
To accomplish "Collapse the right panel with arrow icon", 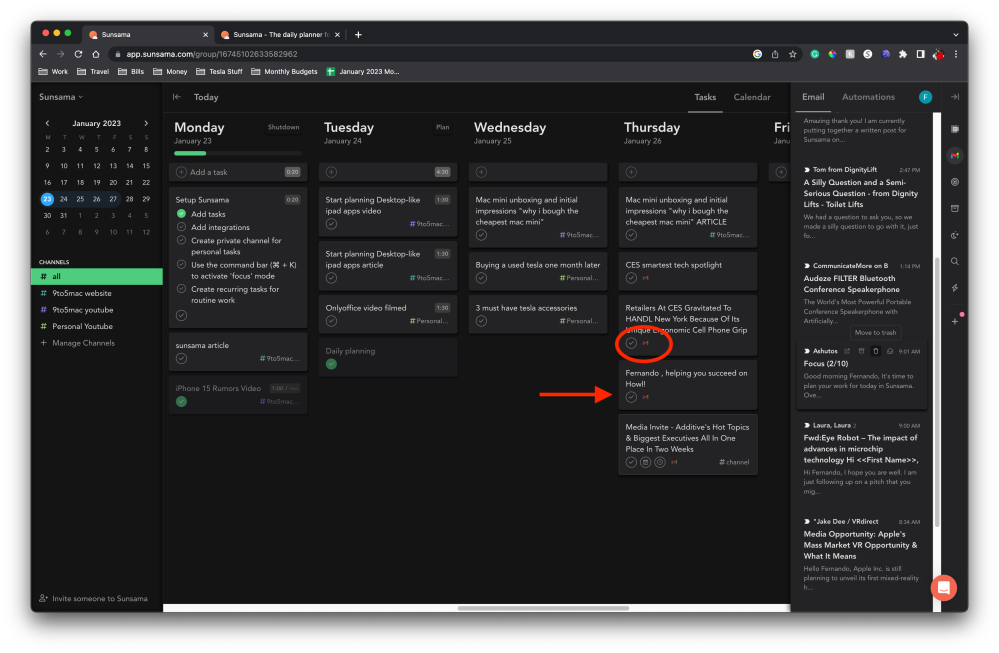I will click(954, 97).
